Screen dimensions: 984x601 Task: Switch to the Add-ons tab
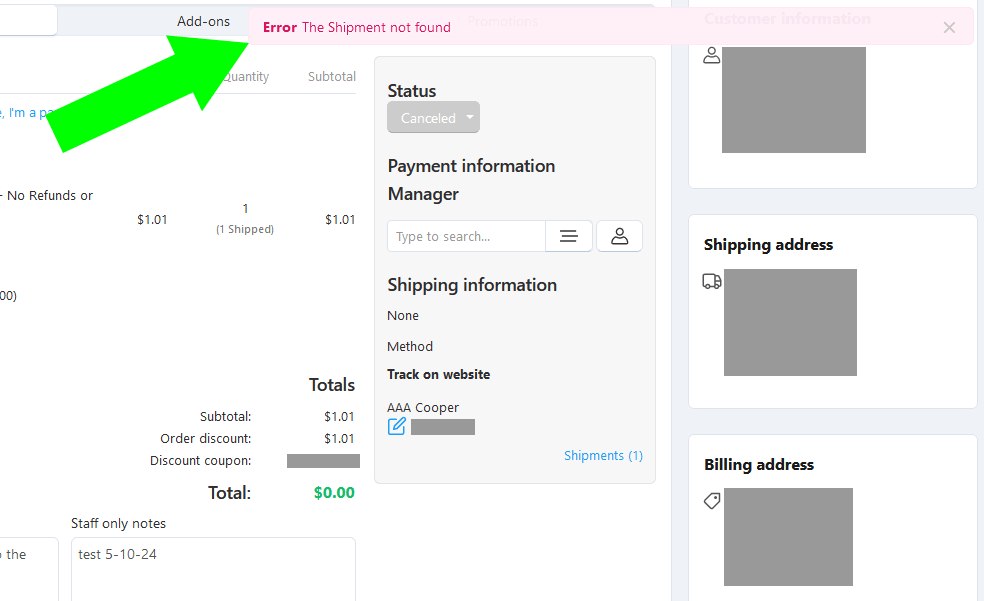pos(203,21)
